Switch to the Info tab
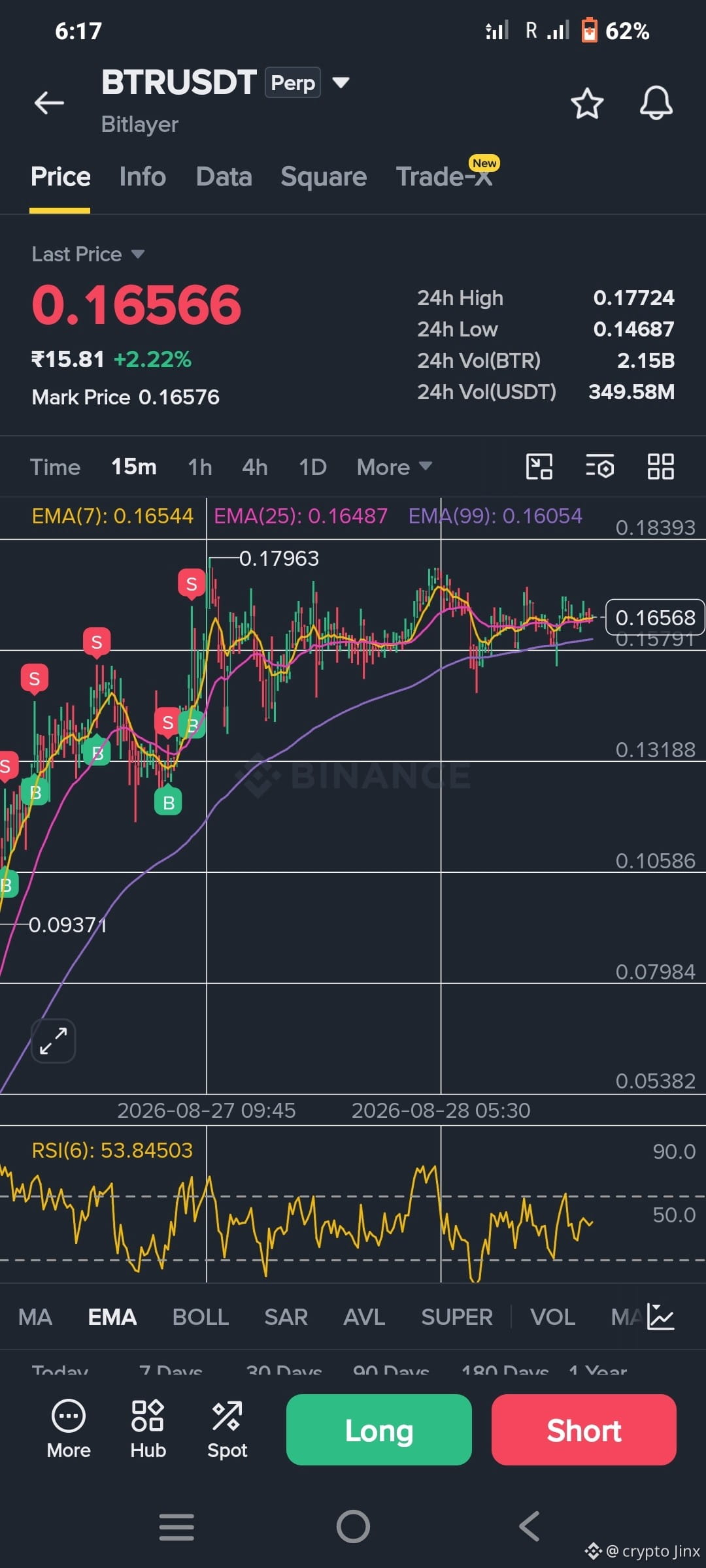 pos(143,177)
